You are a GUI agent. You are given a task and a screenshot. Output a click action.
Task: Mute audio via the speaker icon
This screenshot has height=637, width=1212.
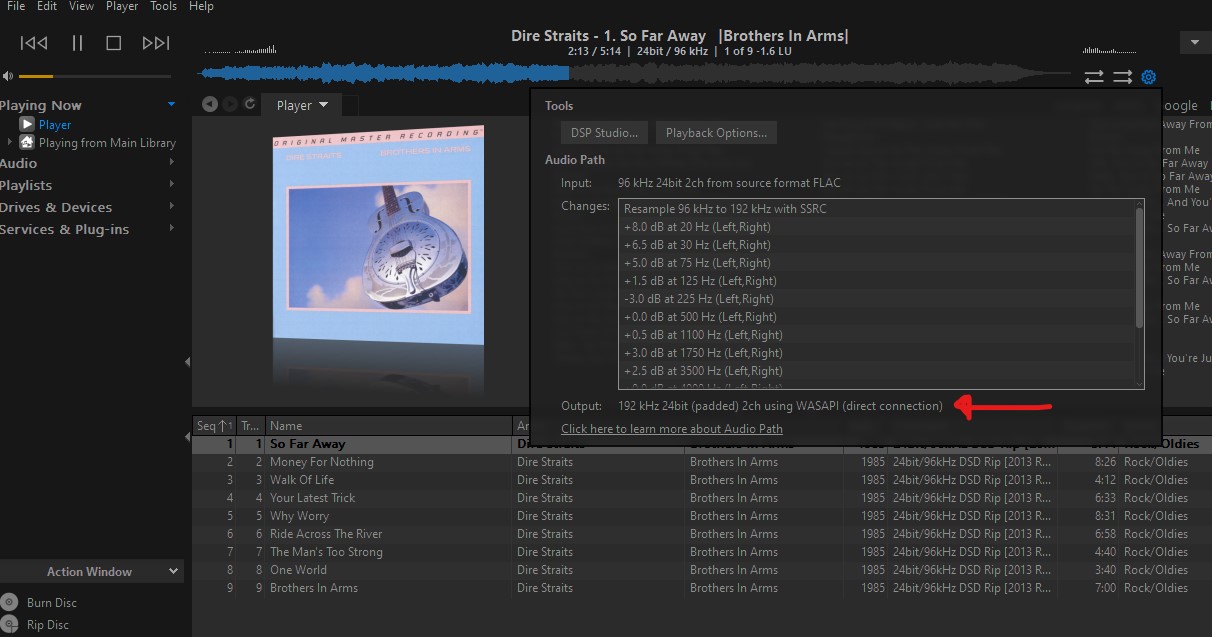pos(8,76)
